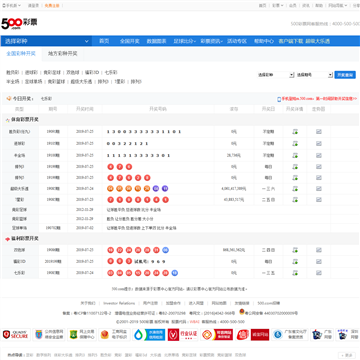Open the red 手机版 m.500.com promo link
The image size is (360, 360).
[317, 99]
